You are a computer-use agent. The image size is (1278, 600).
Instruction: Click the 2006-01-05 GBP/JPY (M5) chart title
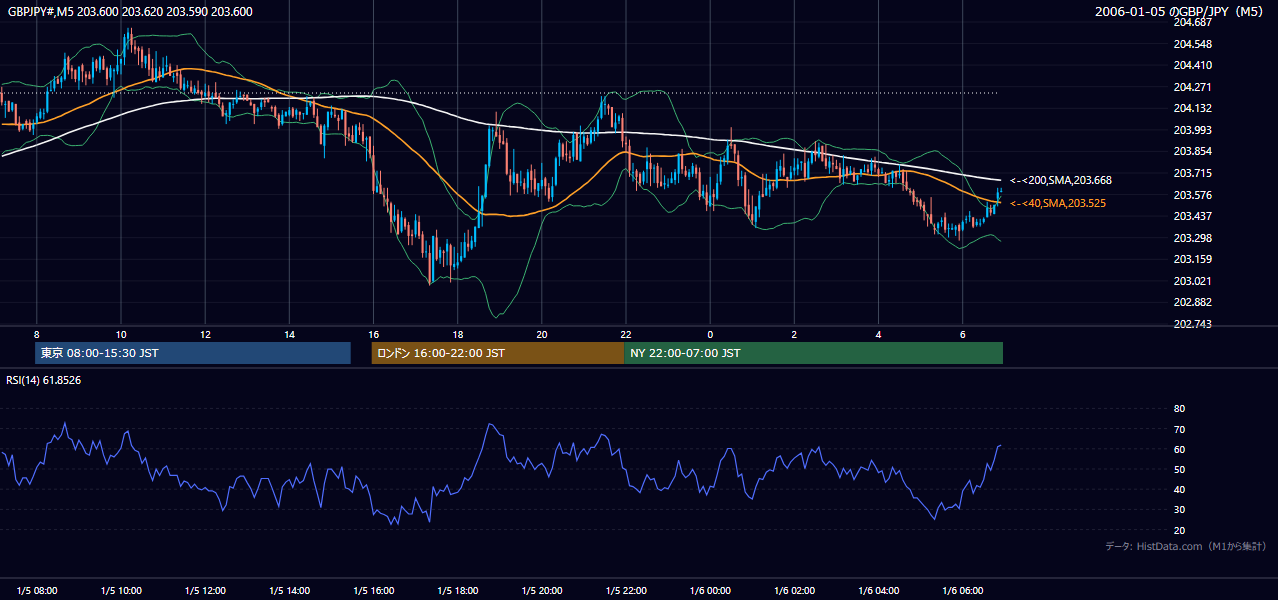(x=1180, y=11)
